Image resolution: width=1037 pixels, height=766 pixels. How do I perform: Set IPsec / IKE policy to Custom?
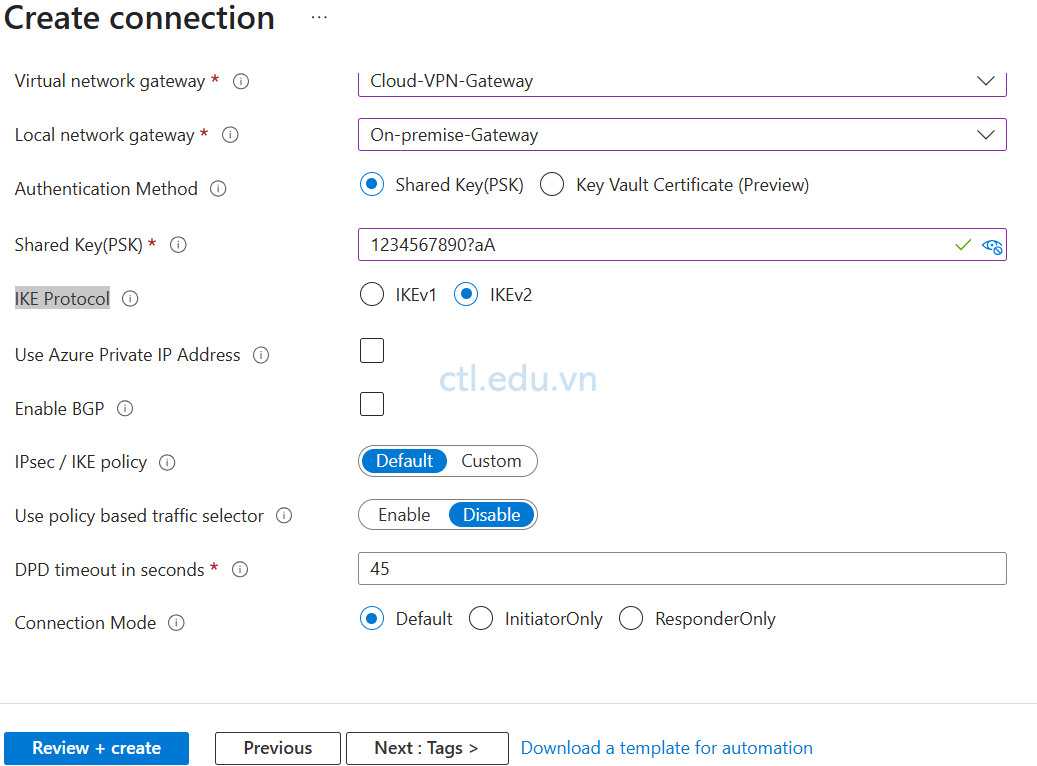click(x=491, y=461)
